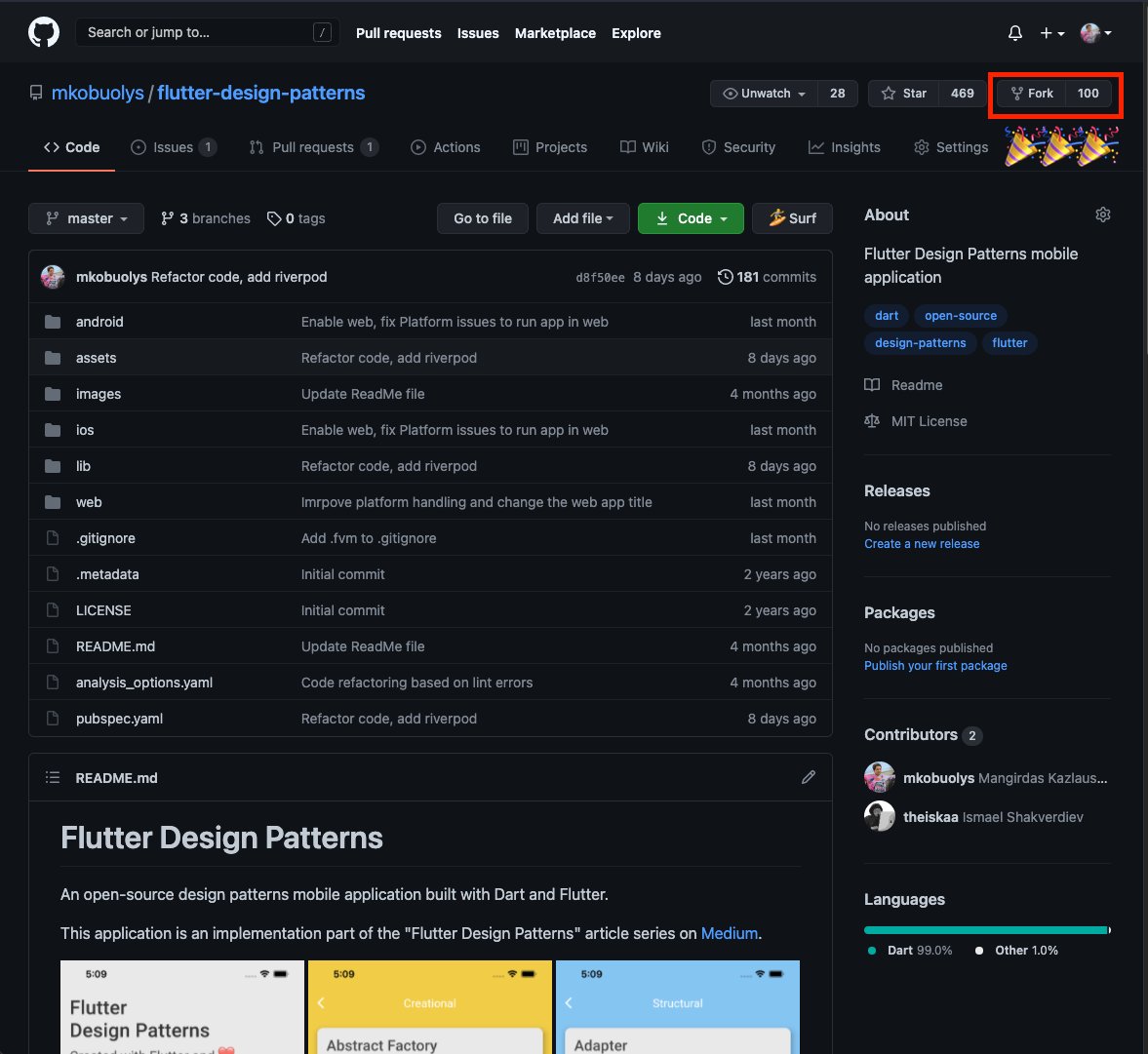Image resolution: width=1148 pixels, height=1054 pixels.
Task: Select the flutter topic tag
Action: 1009,342
